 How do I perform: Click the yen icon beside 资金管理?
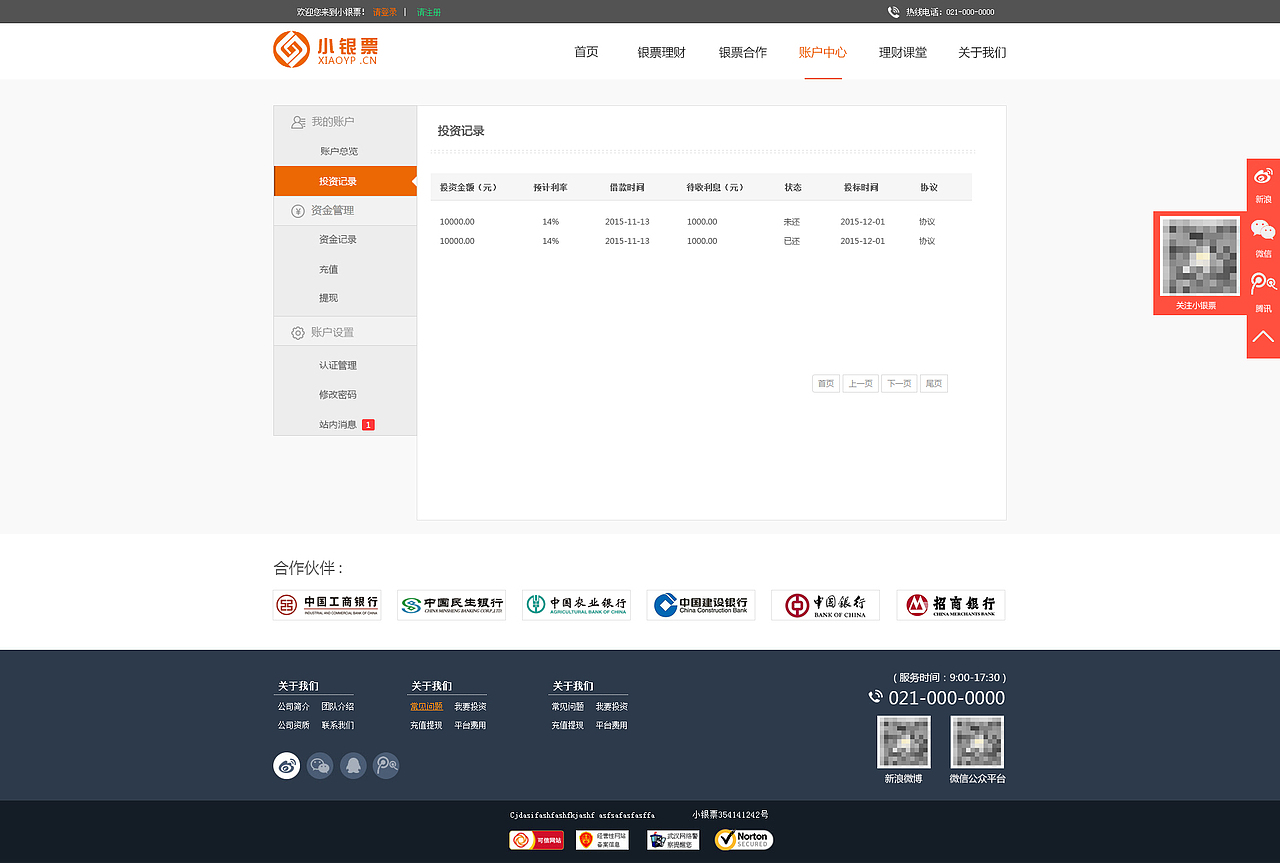pyautogui.click(x=298, y=211)
